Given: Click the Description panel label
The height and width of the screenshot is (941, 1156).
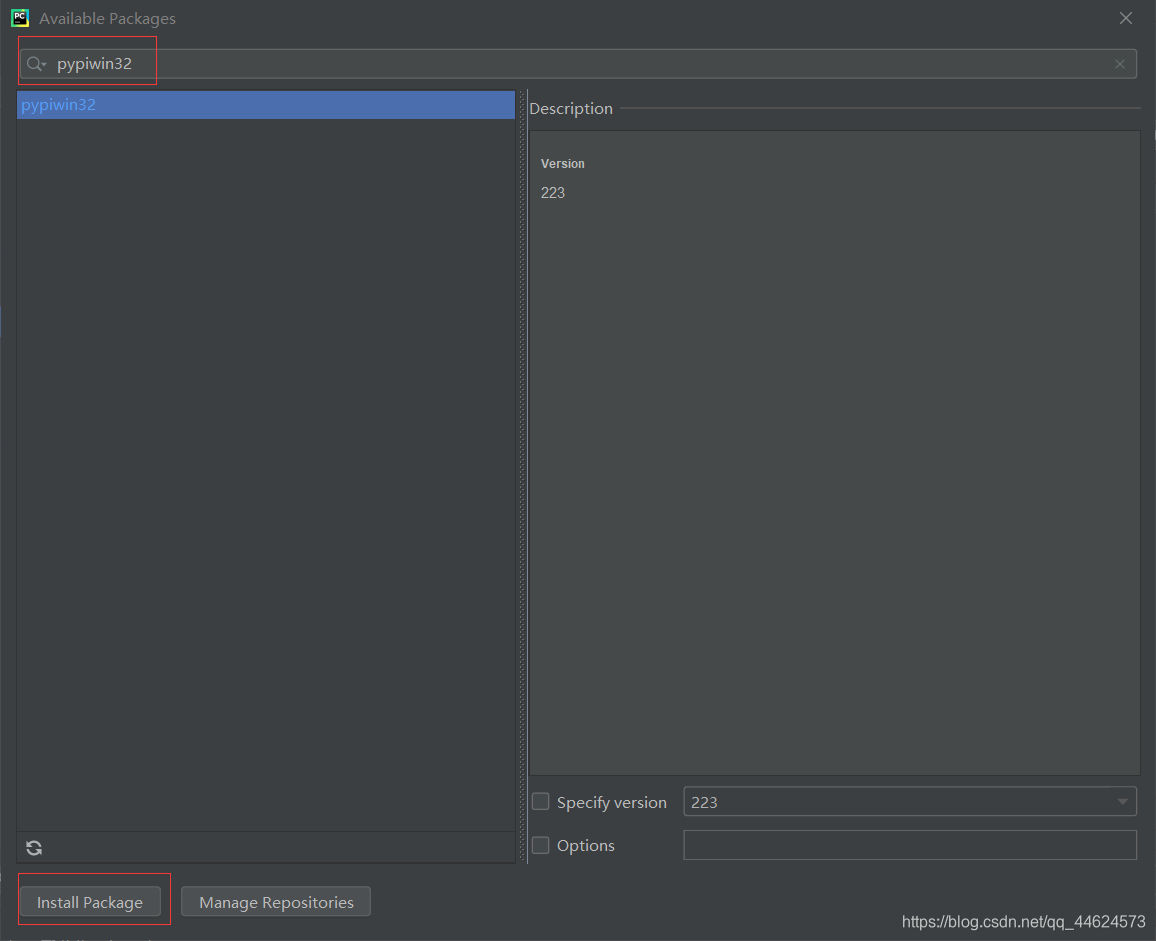Looking at the screenshot, I should 571,108.
